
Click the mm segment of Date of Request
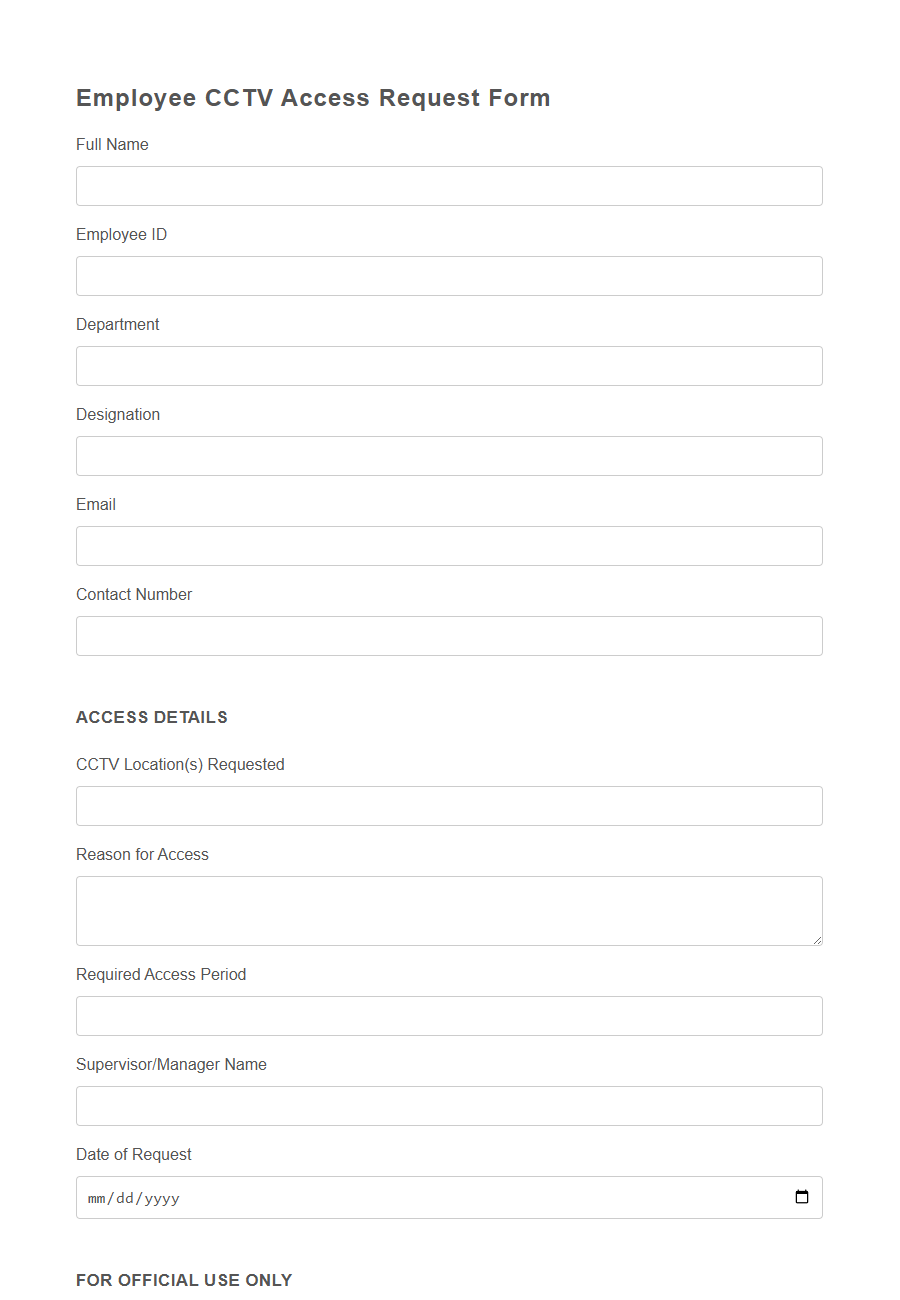[97, 1197]
